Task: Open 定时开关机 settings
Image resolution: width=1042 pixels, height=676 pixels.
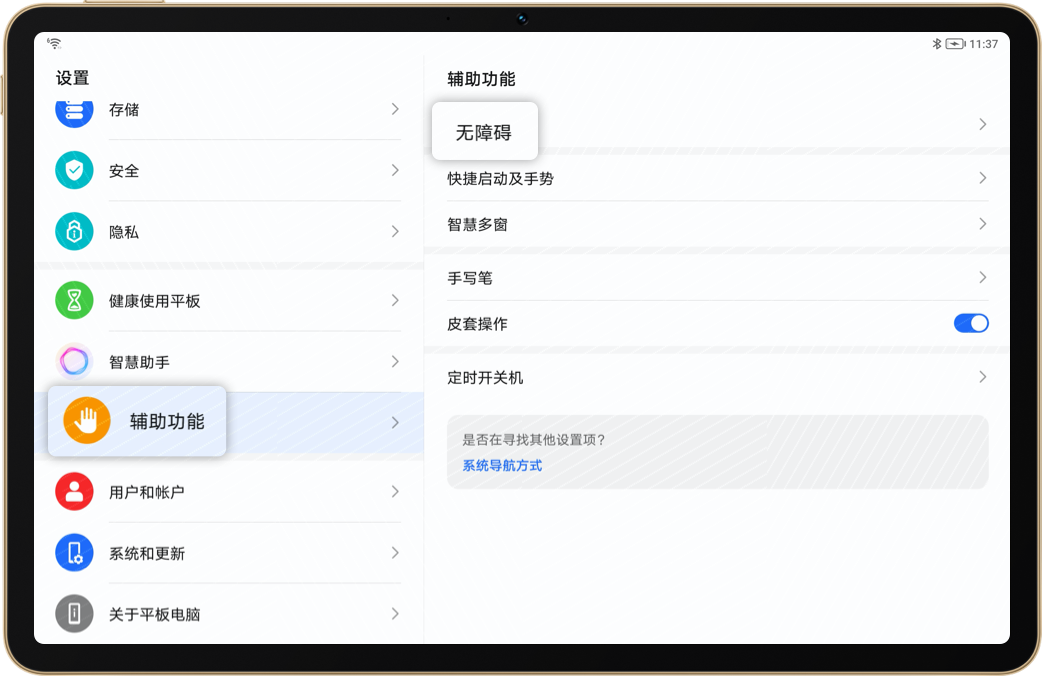Action: click(717, 377)
